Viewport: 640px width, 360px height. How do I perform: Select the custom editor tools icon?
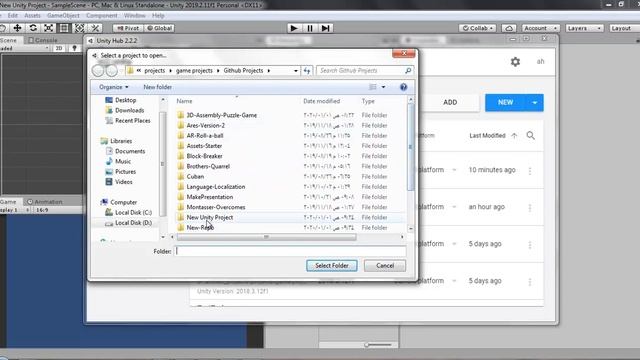tap(95, 28)
